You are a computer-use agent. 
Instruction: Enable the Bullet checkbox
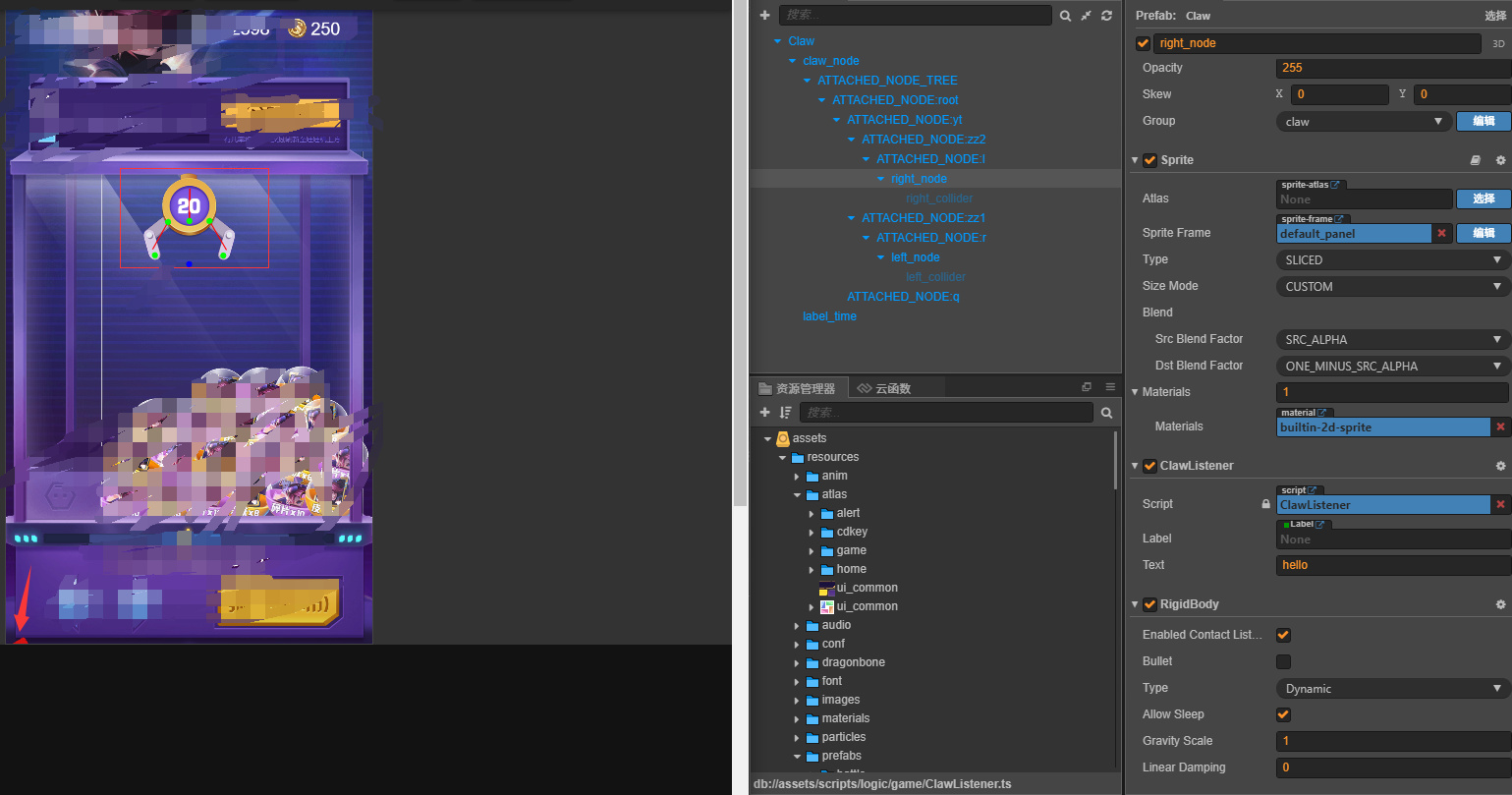coord(1283,661)
